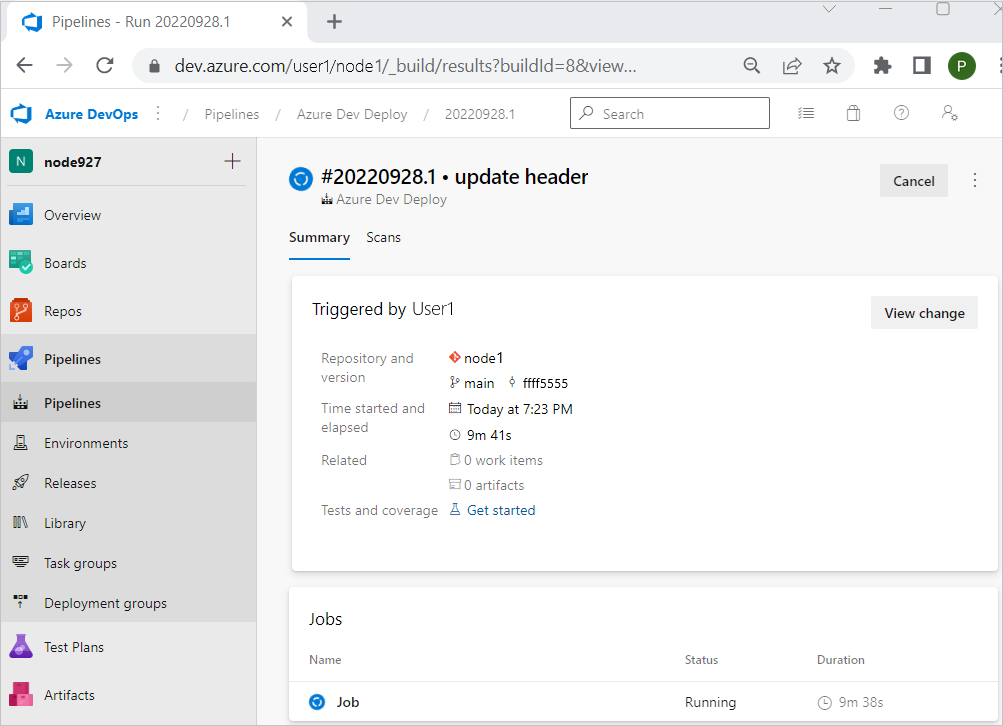The height and width of the screenshot is (726, 1003).
Task: Open the Marketplace shopping bag icon
Action: (x=853, y=113)
